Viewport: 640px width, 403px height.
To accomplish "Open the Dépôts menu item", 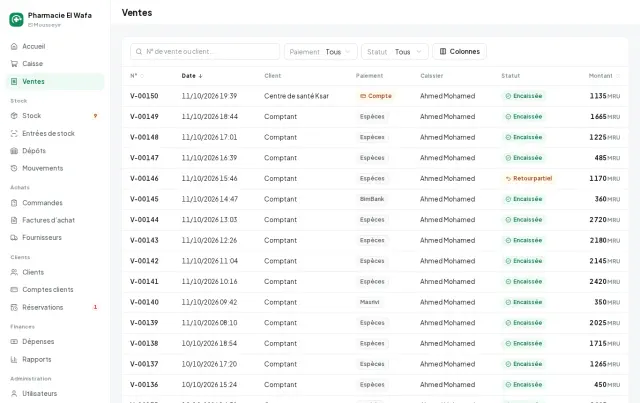I will (x=55, y=151).
